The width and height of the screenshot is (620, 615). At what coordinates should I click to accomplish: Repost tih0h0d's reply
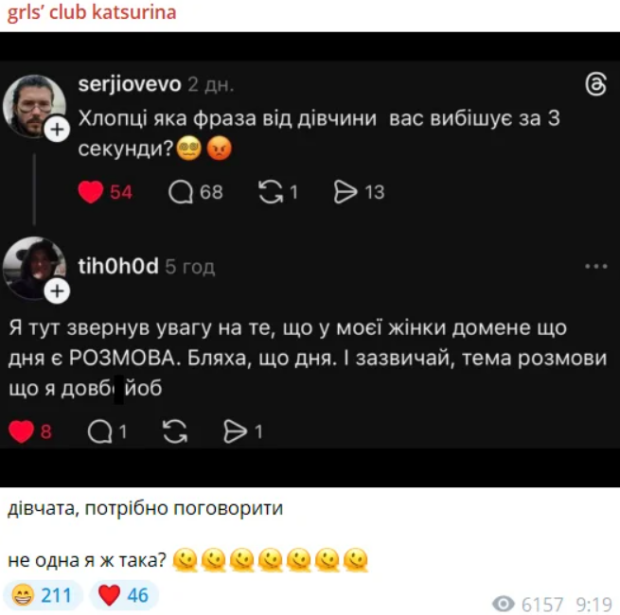tap(175, 431)
